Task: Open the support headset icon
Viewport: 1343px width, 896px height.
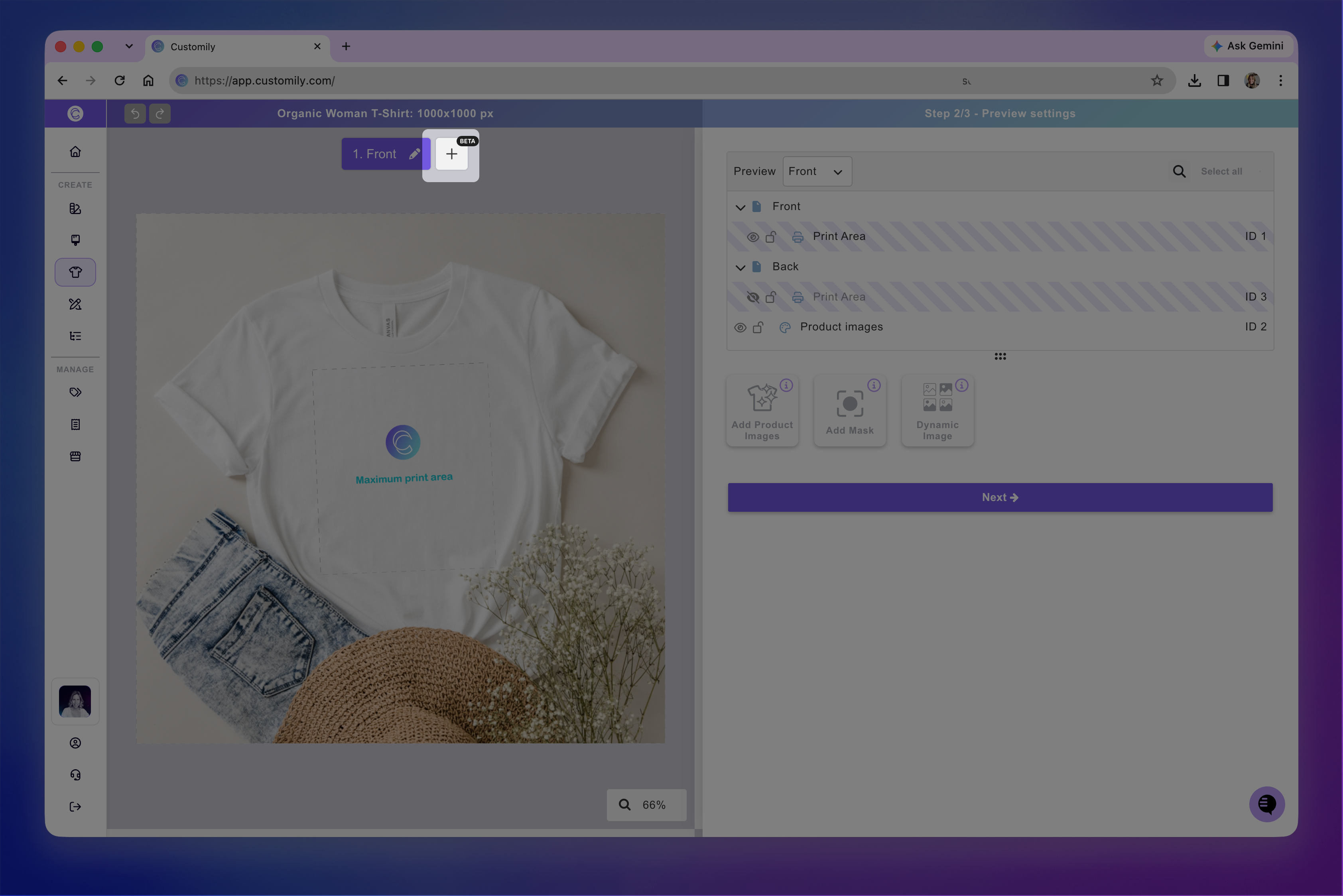Action: click(x=75, y=775)
